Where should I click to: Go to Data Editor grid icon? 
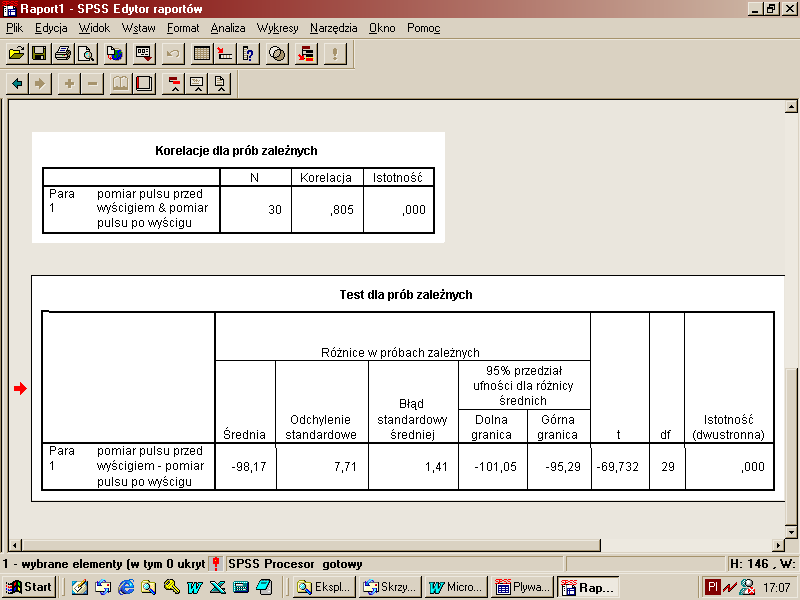tap(201, 53)
